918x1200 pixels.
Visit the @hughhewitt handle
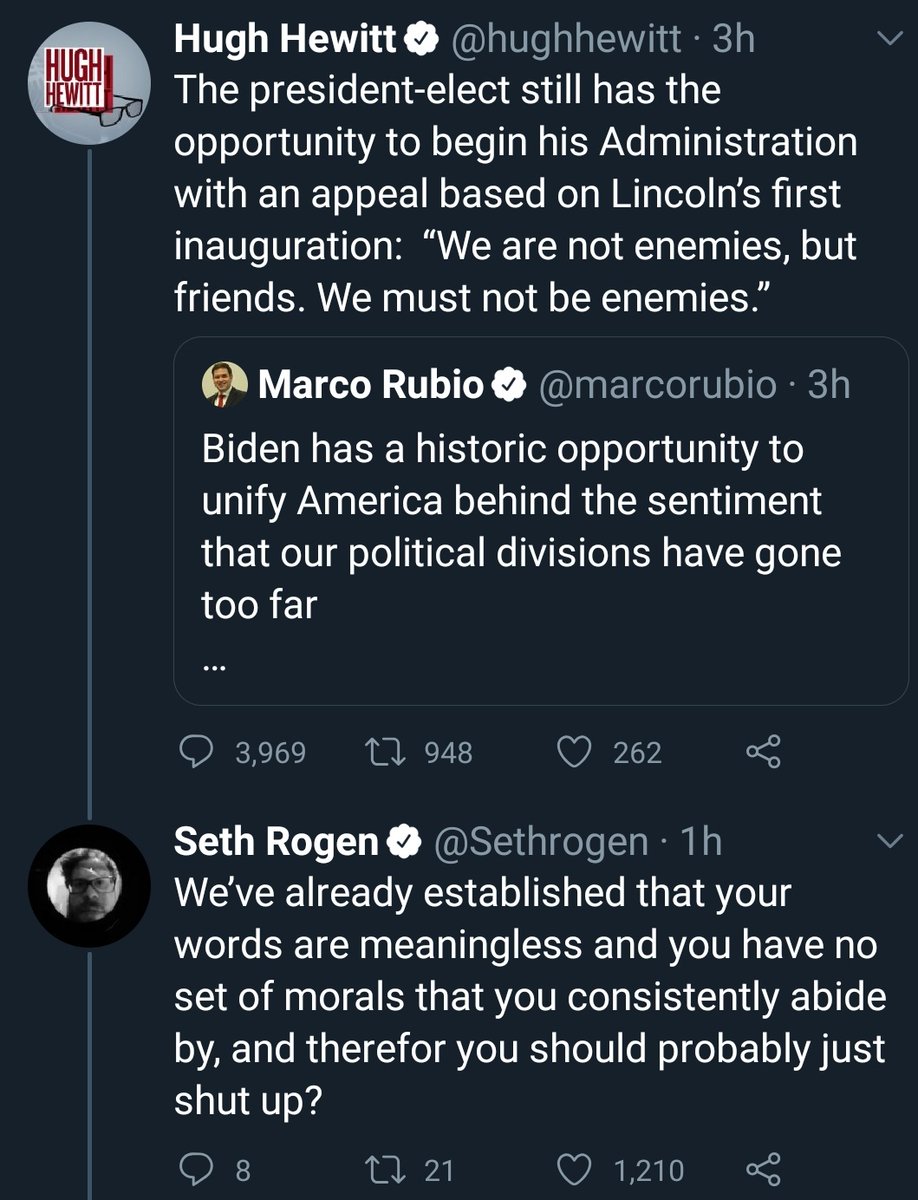coord(566,40)
